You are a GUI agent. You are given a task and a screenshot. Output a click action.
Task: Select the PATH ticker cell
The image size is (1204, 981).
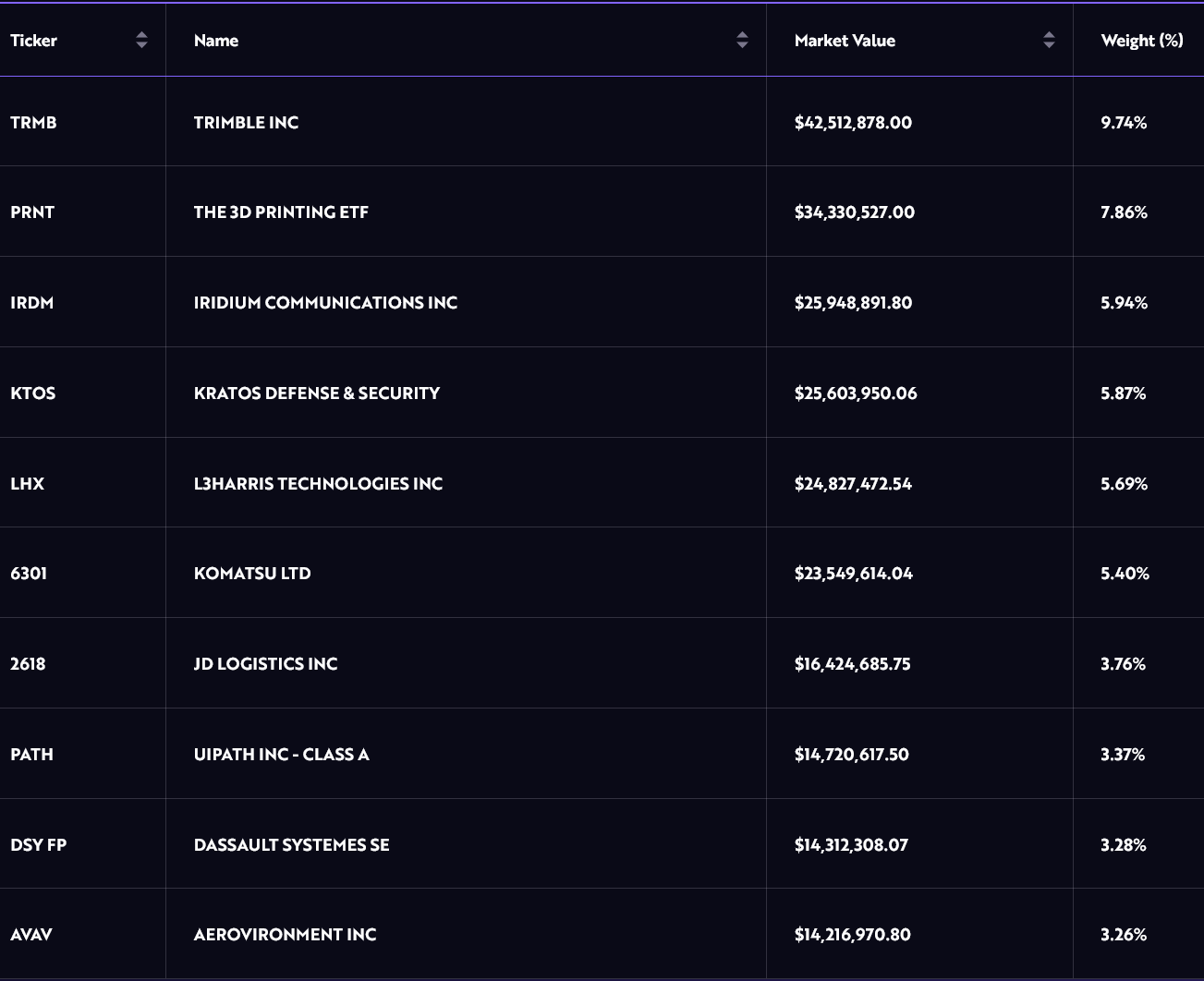(x=31, y=755)
